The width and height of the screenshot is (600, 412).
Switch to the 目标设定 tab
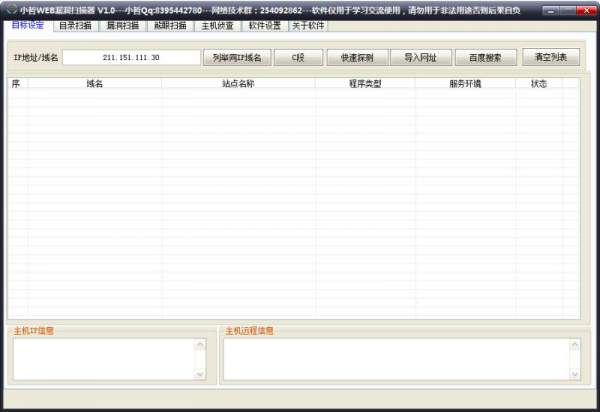coord(28,25)
